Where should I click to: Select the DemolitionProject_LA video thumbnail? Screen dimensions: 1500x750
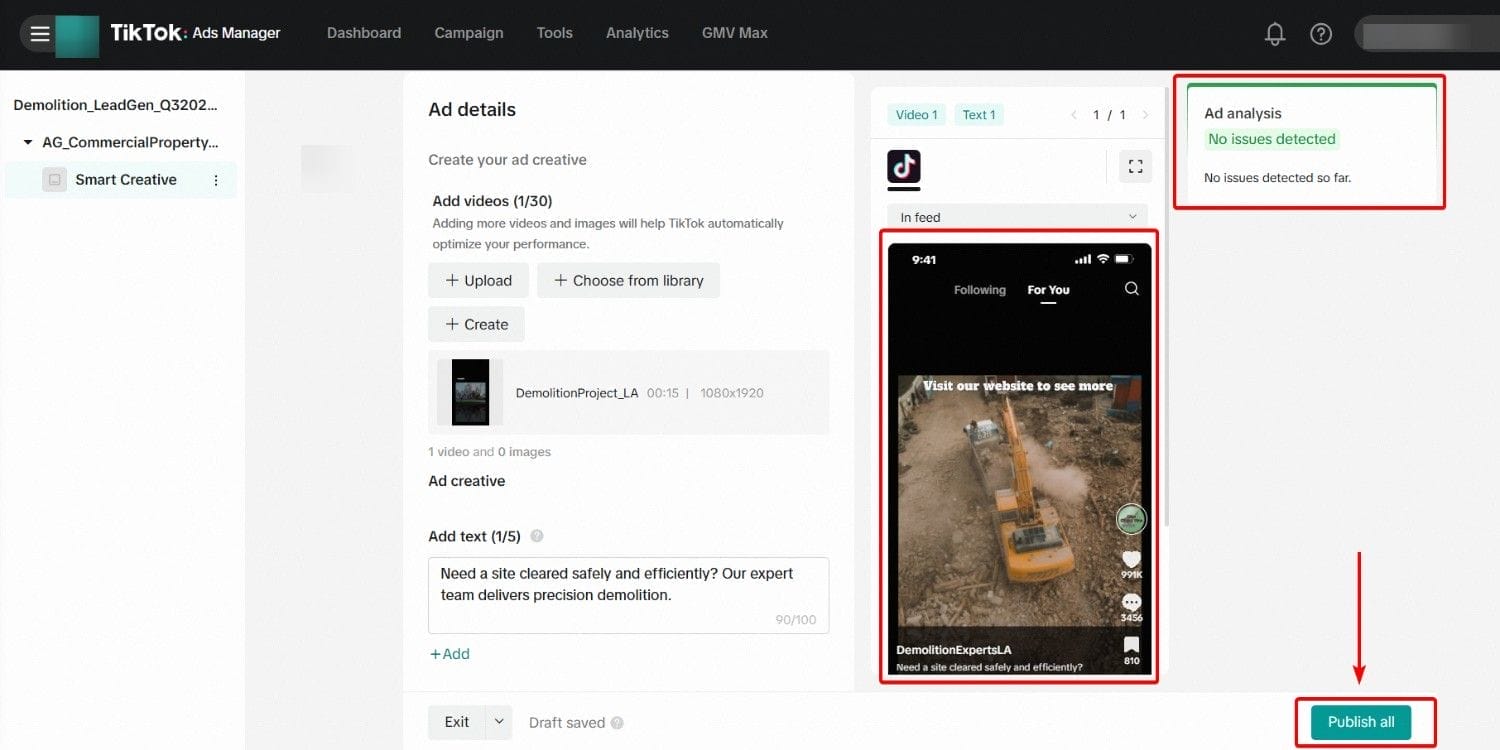(469, 392)
